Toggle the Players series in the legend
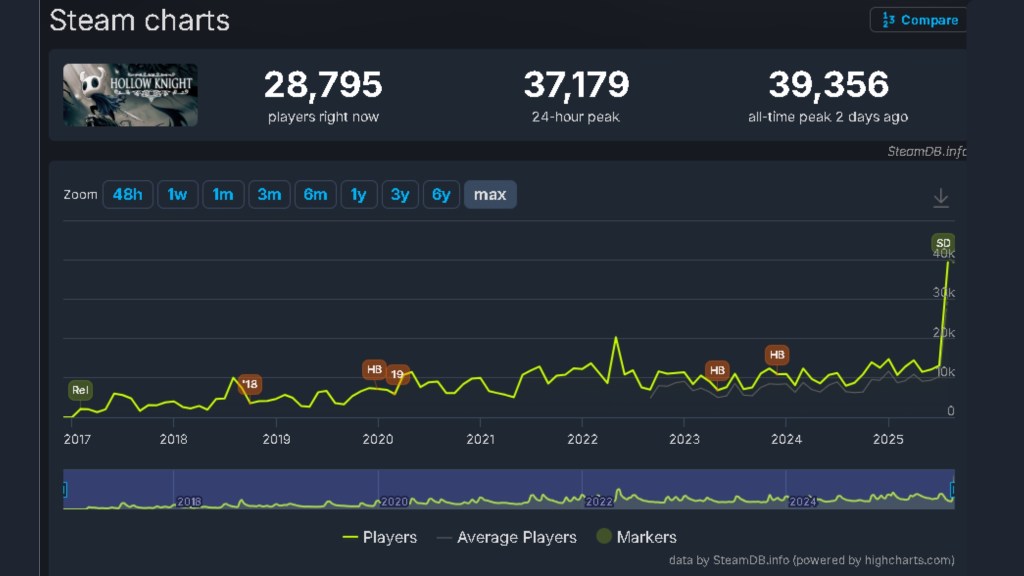This screenshot has height=576, width=1024. coord(379,537)
